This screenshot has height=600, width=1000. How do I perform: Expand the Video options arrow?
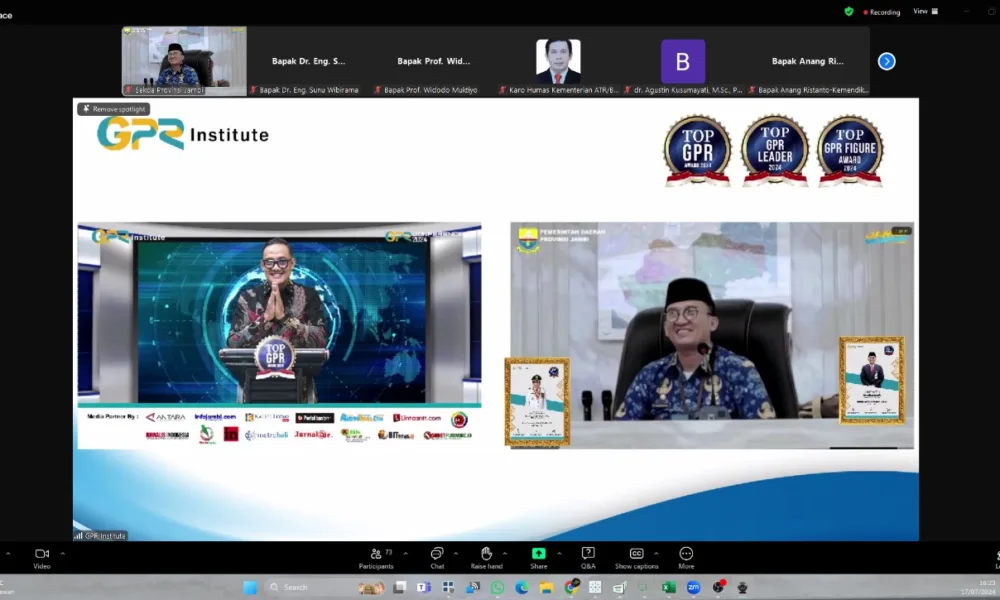click(62, 553)
